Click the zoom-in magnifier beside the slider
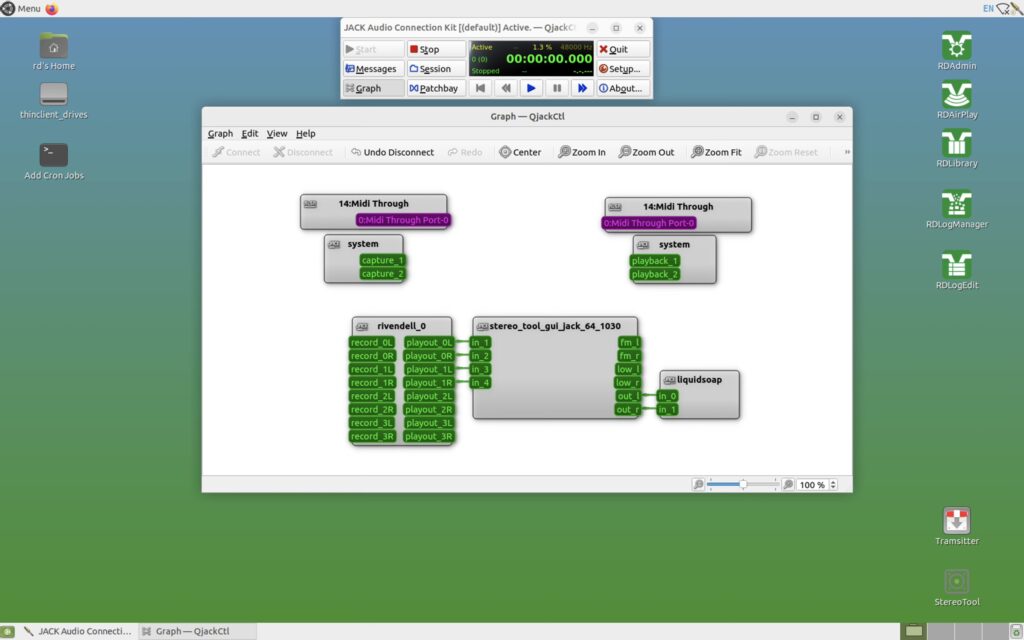Screen dimensions: 1024x640 click(788, 484)
